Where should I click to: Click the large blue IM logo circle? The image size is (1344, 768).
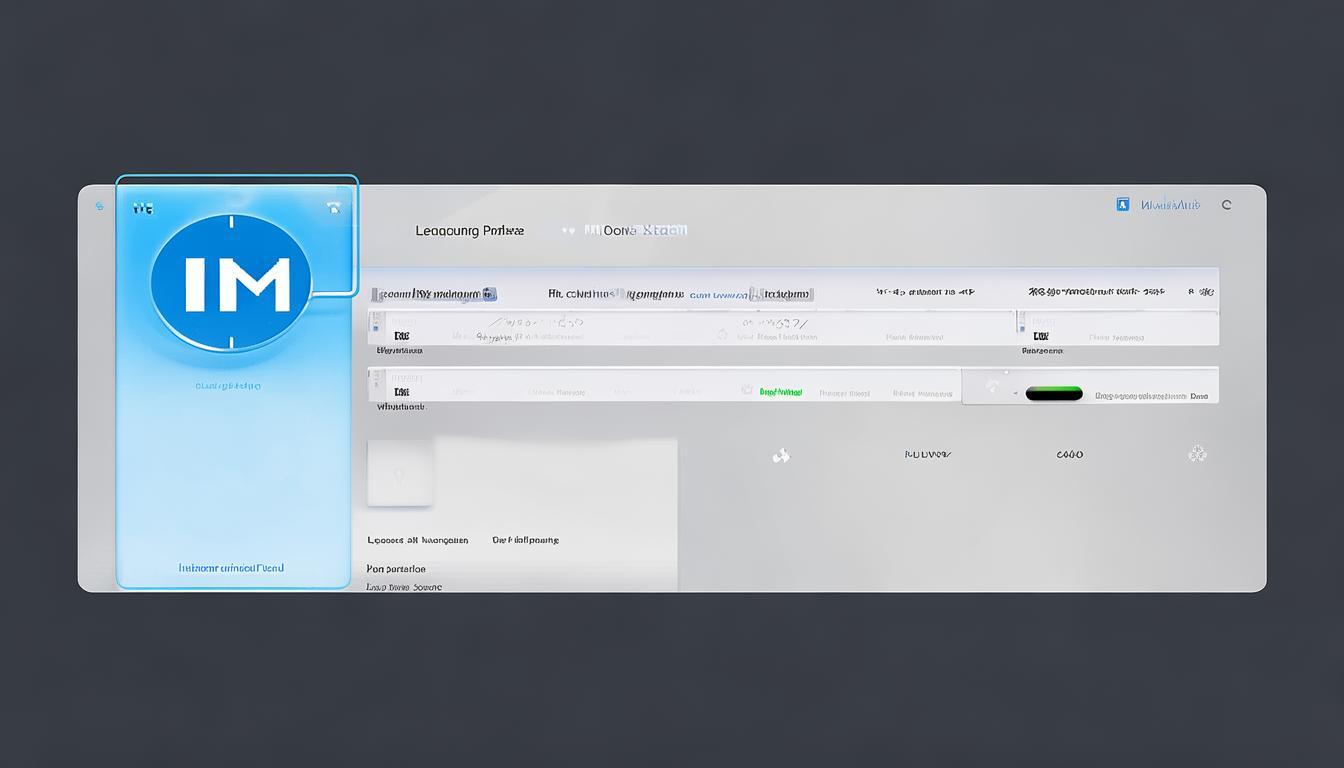[231, 282]
